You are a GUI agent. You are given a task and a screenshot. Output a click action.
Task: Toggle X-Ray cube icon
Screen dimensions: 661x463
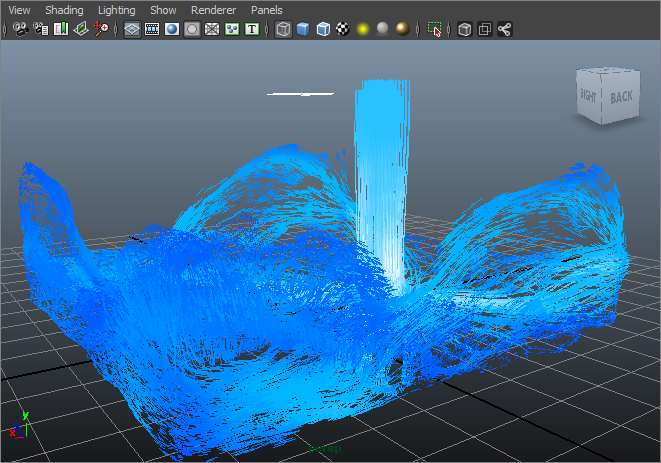(465, 29)
